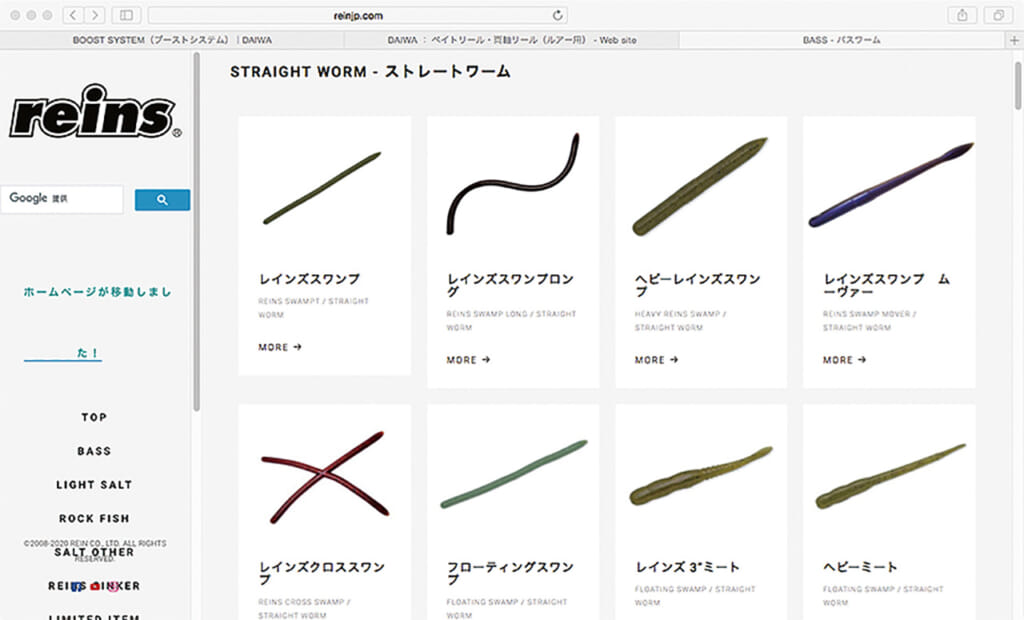Click the レインズ 3"ミート product title

[x=687, y=567]
